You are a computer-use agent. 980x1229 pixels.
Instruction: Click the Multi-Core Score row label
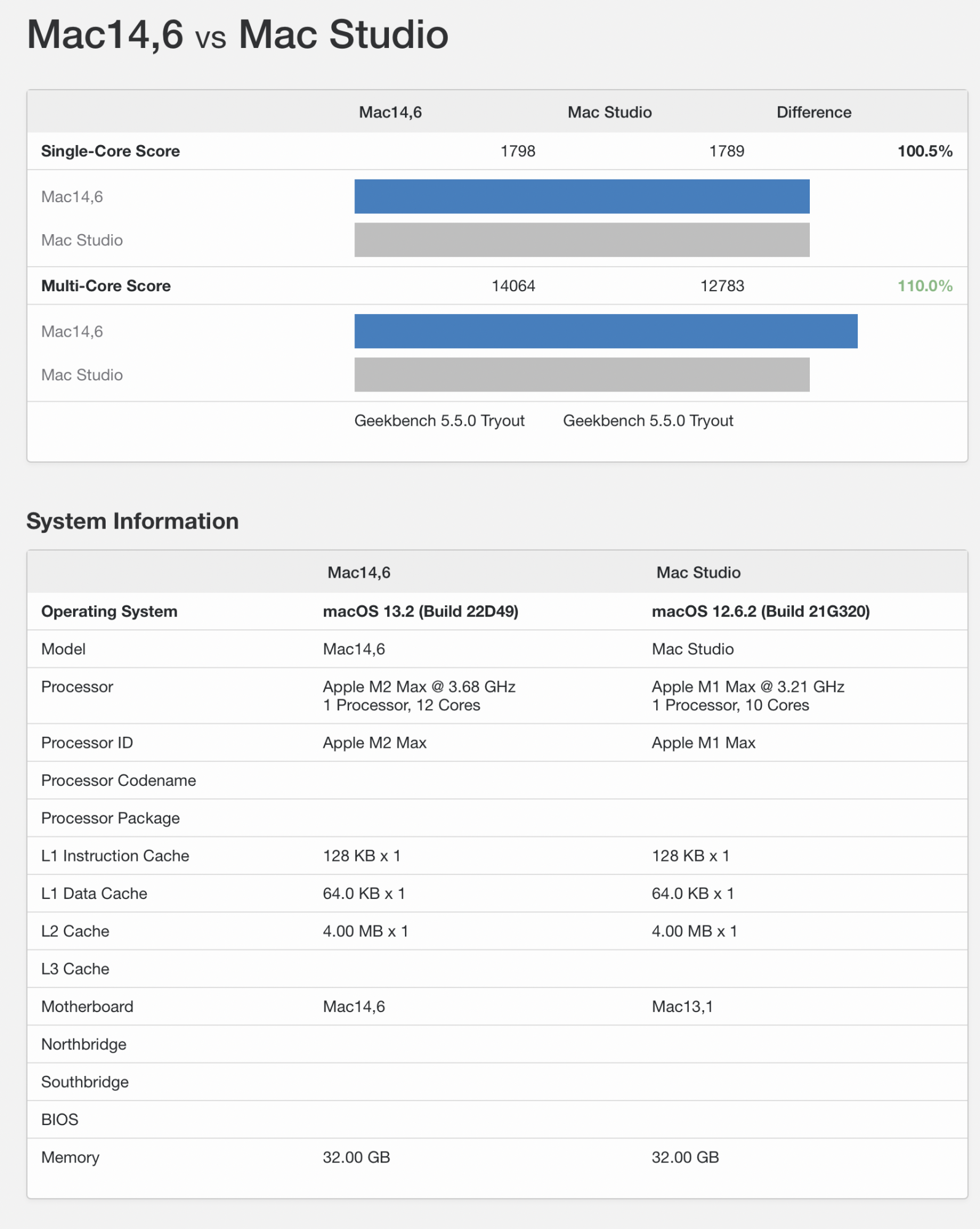tap(106, 286)
